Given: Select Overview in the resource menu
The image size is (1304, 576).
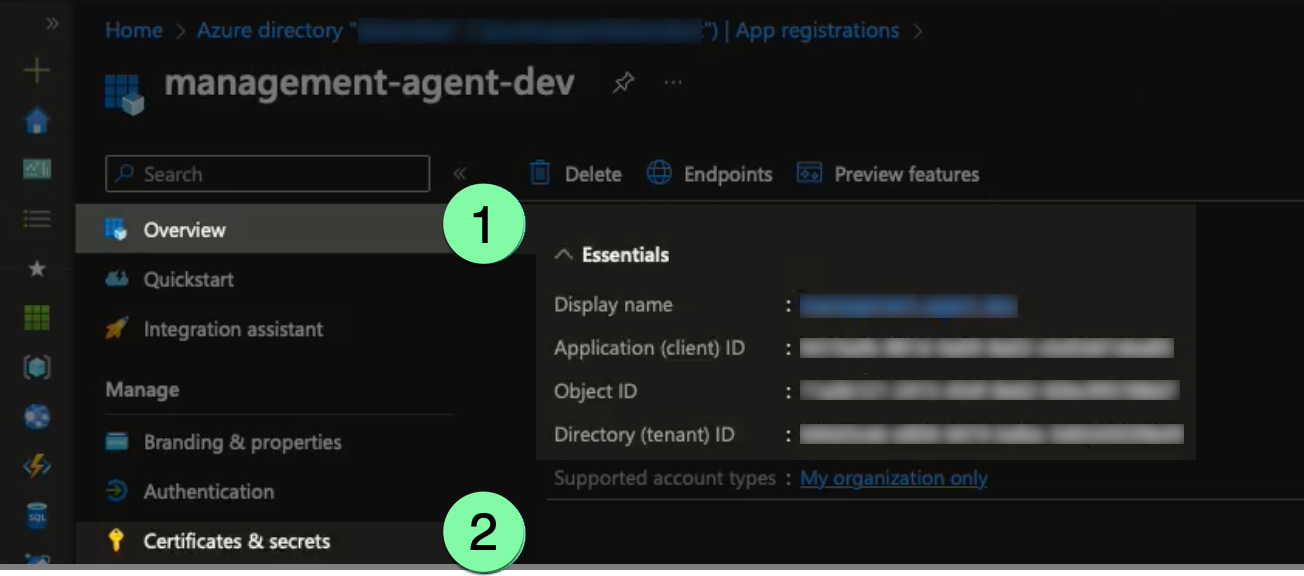Looking at the screenshot, I should click(184, 230).
